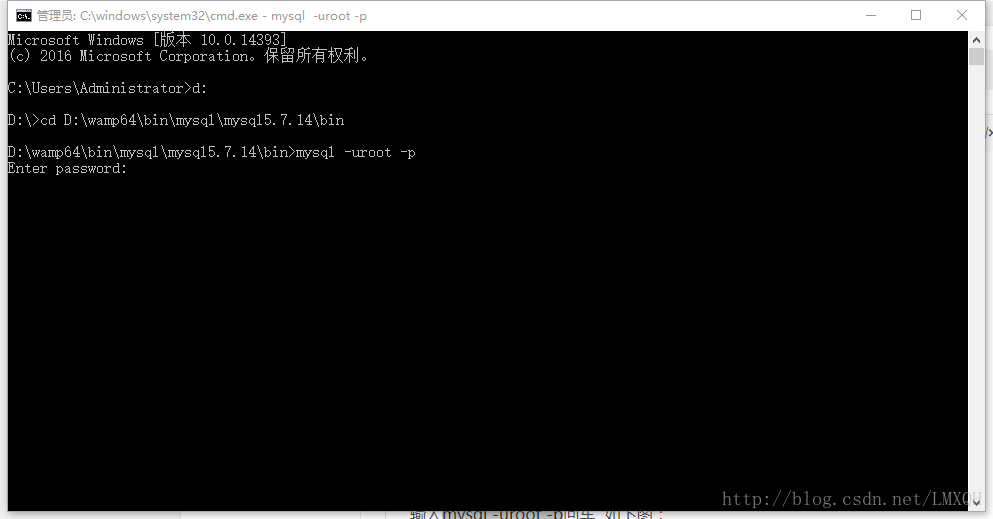This screenshot has width=993, height=519.
Task: Click the cd D:\wamp64\bin\mysql line
Action: click(x=176, y=120)
